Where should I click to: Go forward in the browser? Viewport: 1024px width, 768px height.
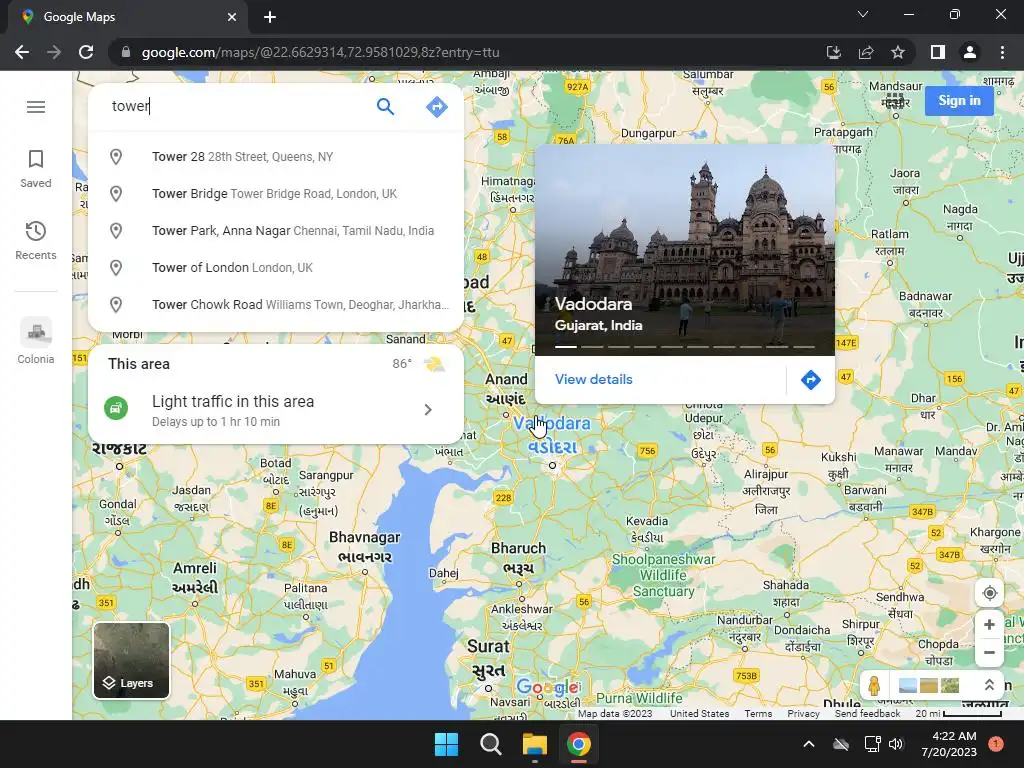[x=54, y=52]
